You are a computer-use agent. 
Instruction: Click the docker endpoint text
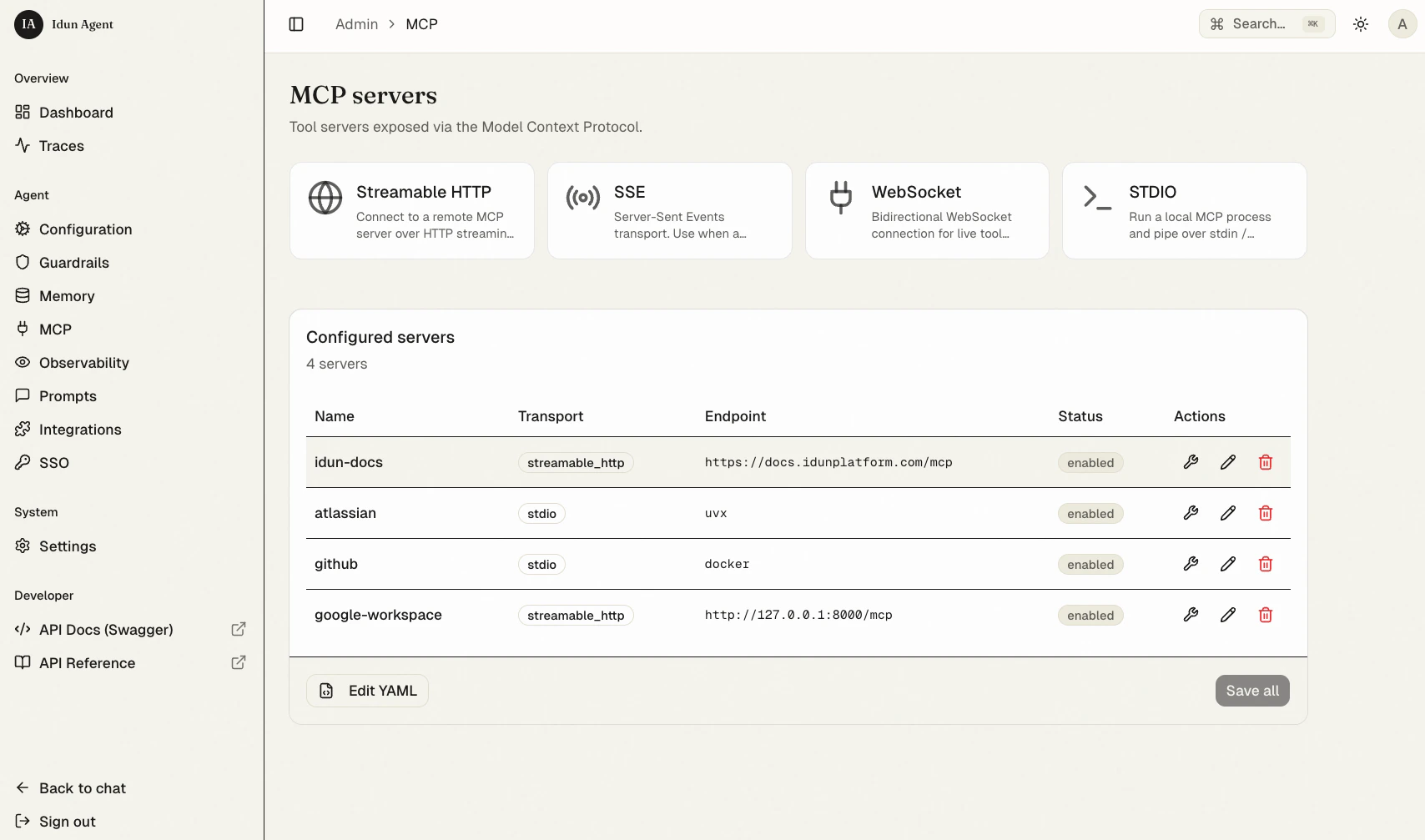(x=727, y=564)
